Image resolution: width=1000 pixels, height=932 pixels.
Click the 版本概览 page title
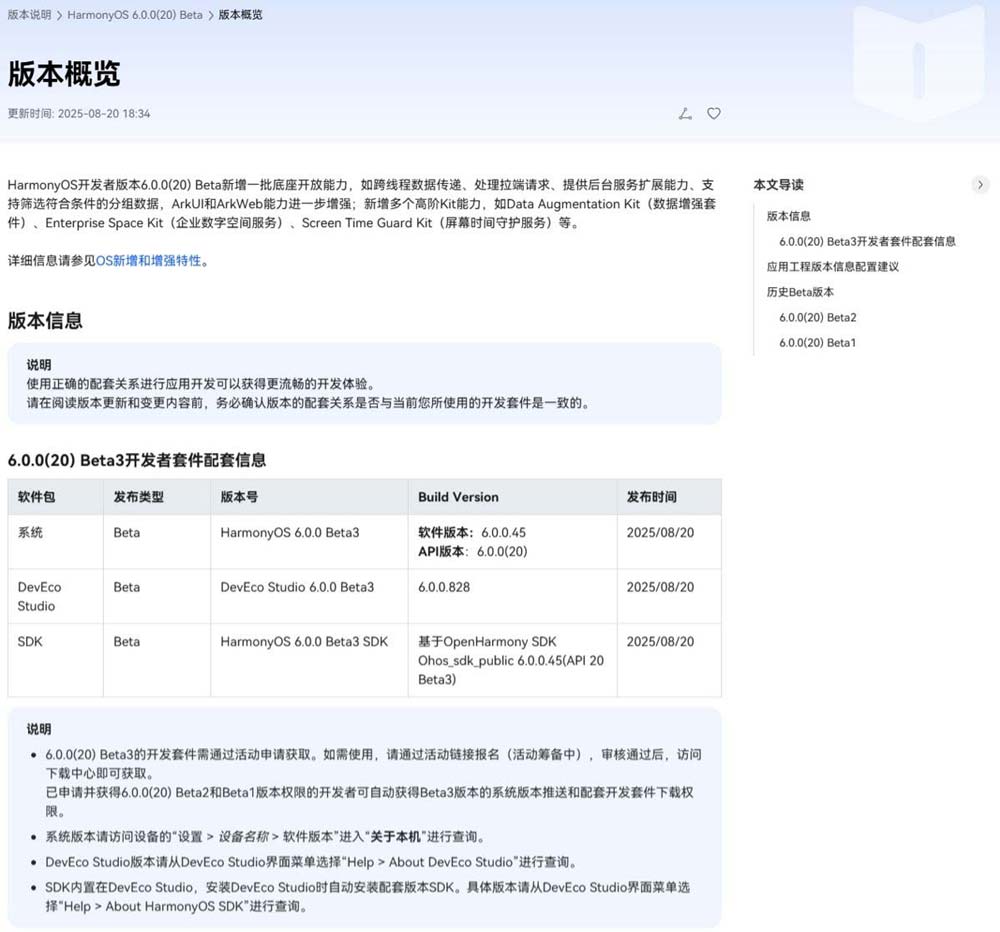[64, 73]
